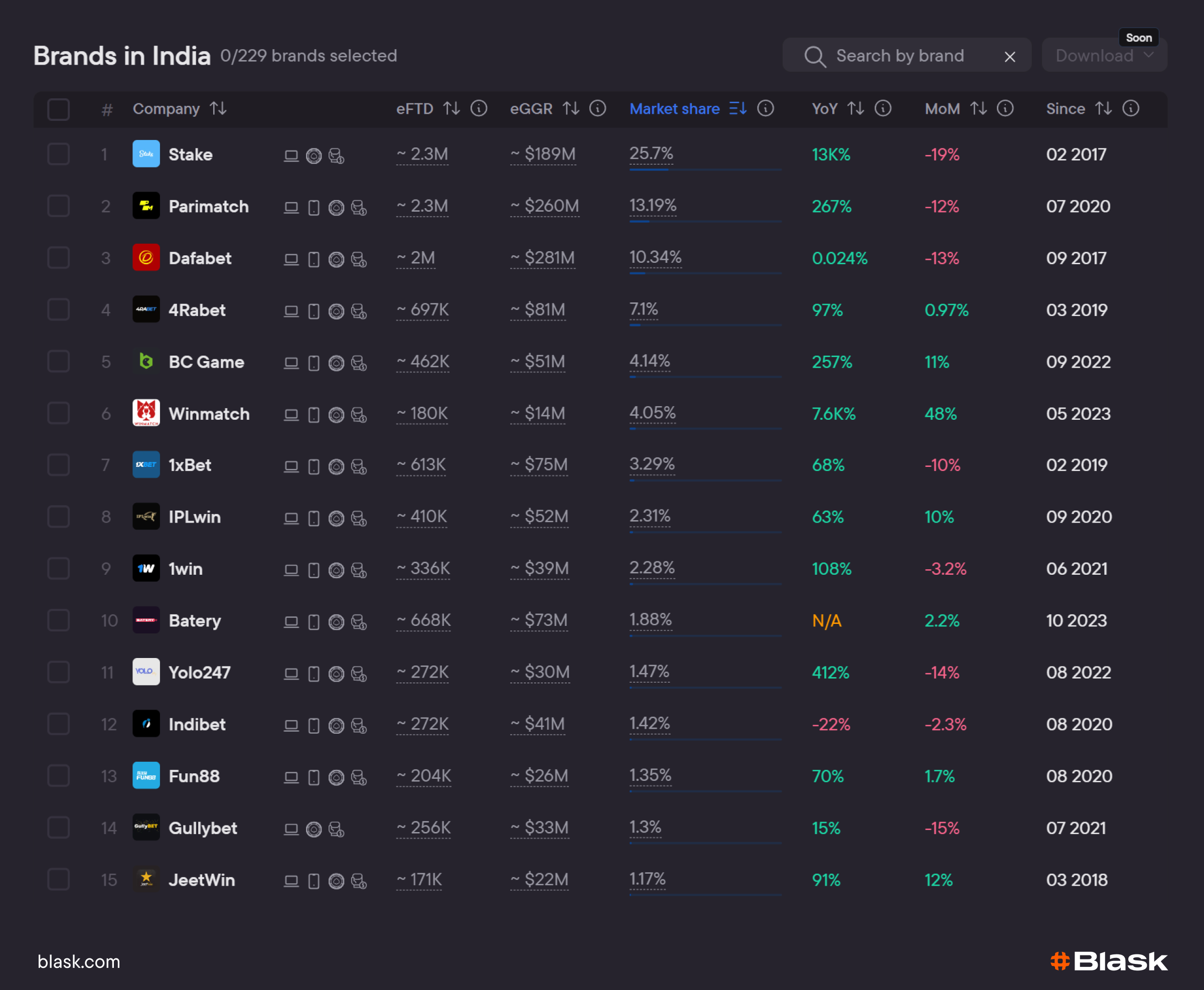Open the blask.com link

pyautogui.click(x=79, y=961)
